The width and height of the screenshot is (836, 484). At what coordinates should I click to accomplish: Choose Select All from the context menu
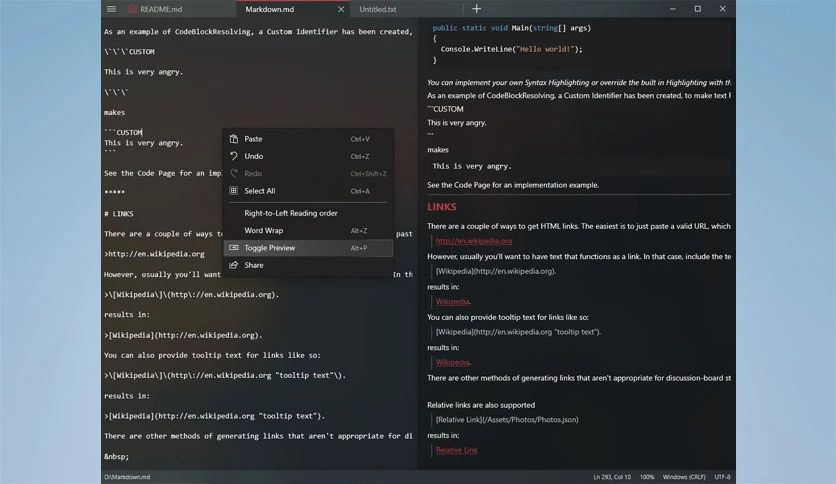click(308, 191)
